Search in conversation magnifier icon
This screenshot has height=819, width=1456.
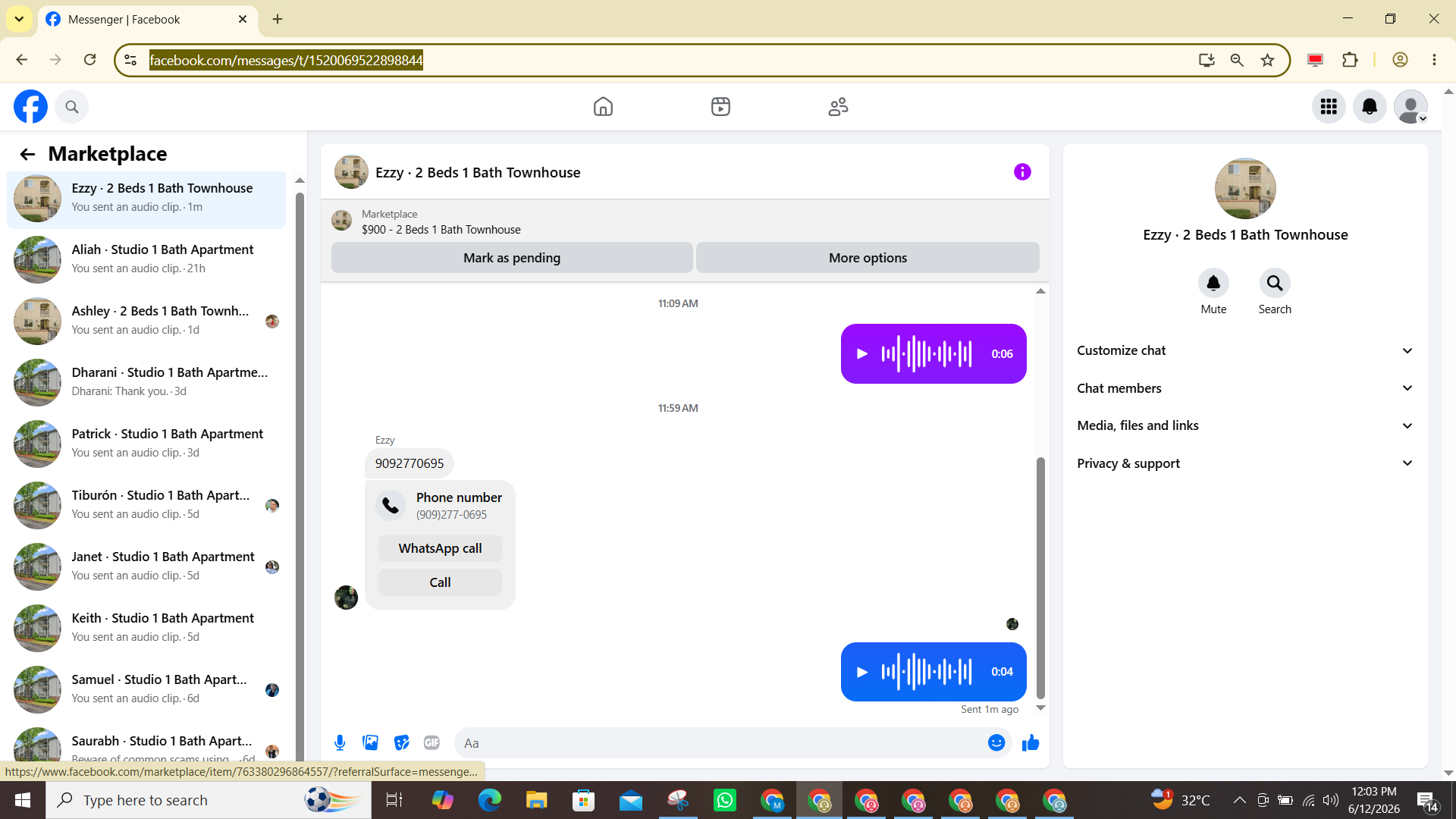click(1275, 284)
